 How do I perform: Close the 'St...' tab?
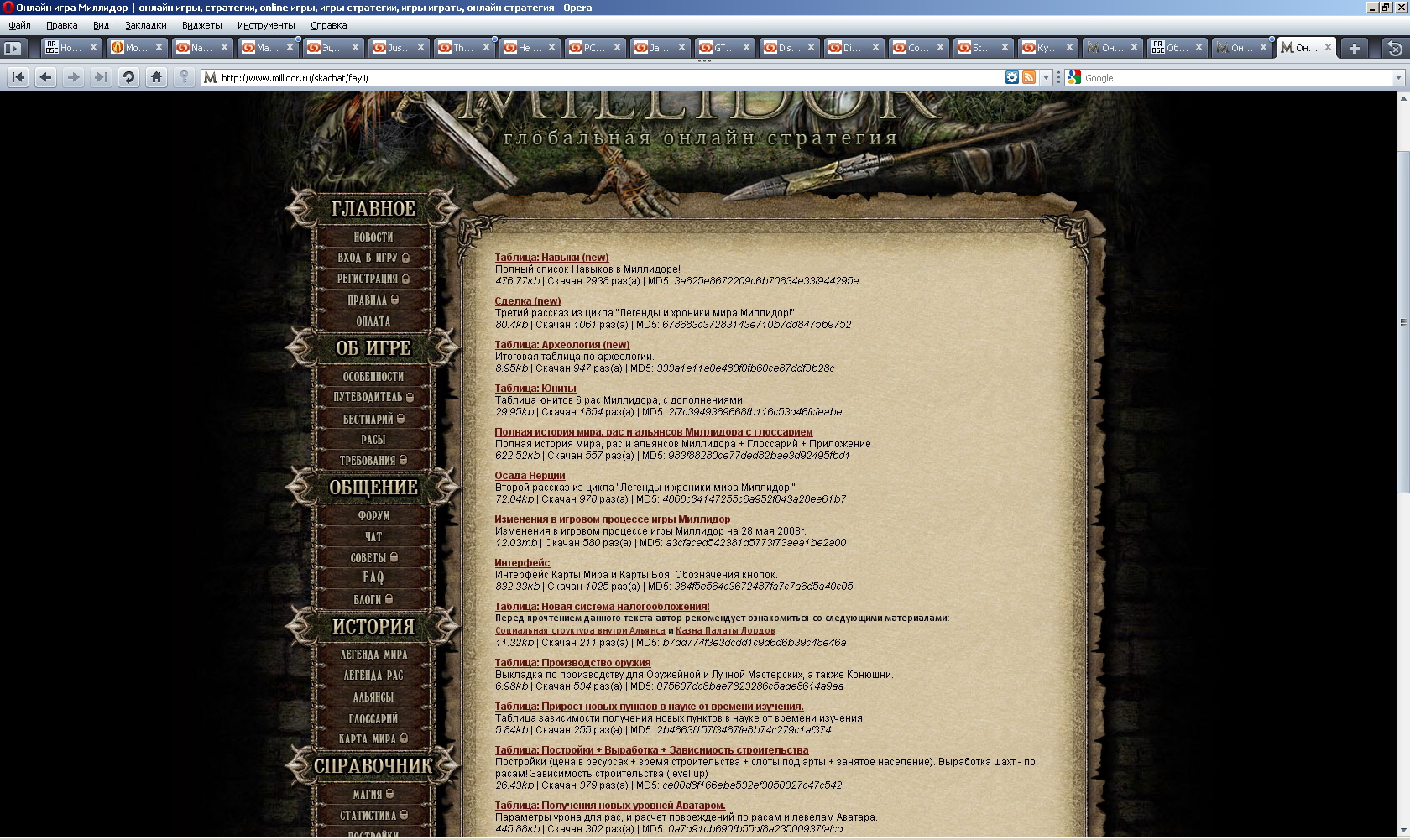(x=1005, y=47)
